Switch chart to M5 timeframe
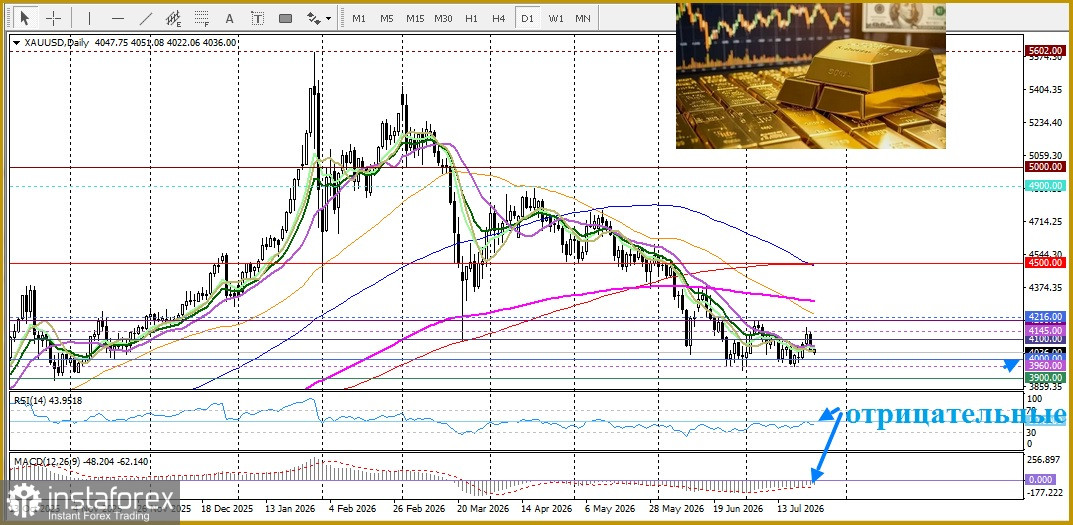 [x=387, y=18]
